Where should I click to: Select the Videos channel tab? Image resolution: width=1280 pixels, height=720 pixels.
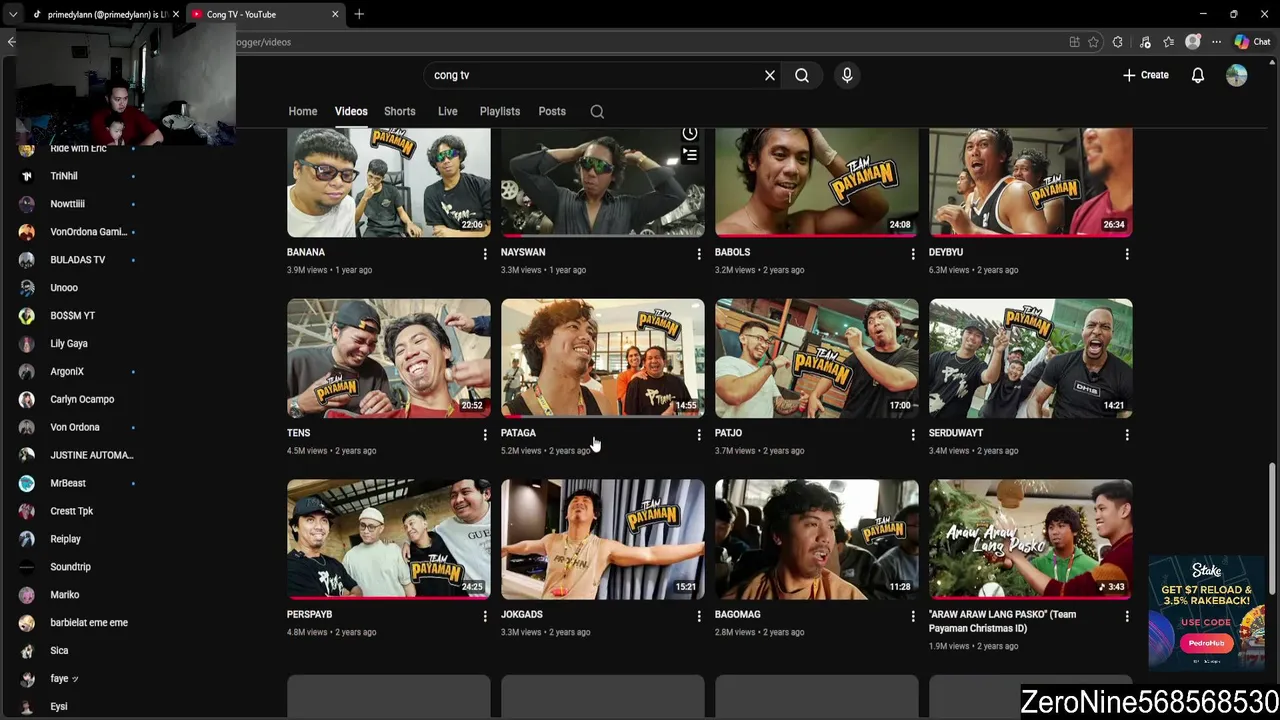coord(351,111)
